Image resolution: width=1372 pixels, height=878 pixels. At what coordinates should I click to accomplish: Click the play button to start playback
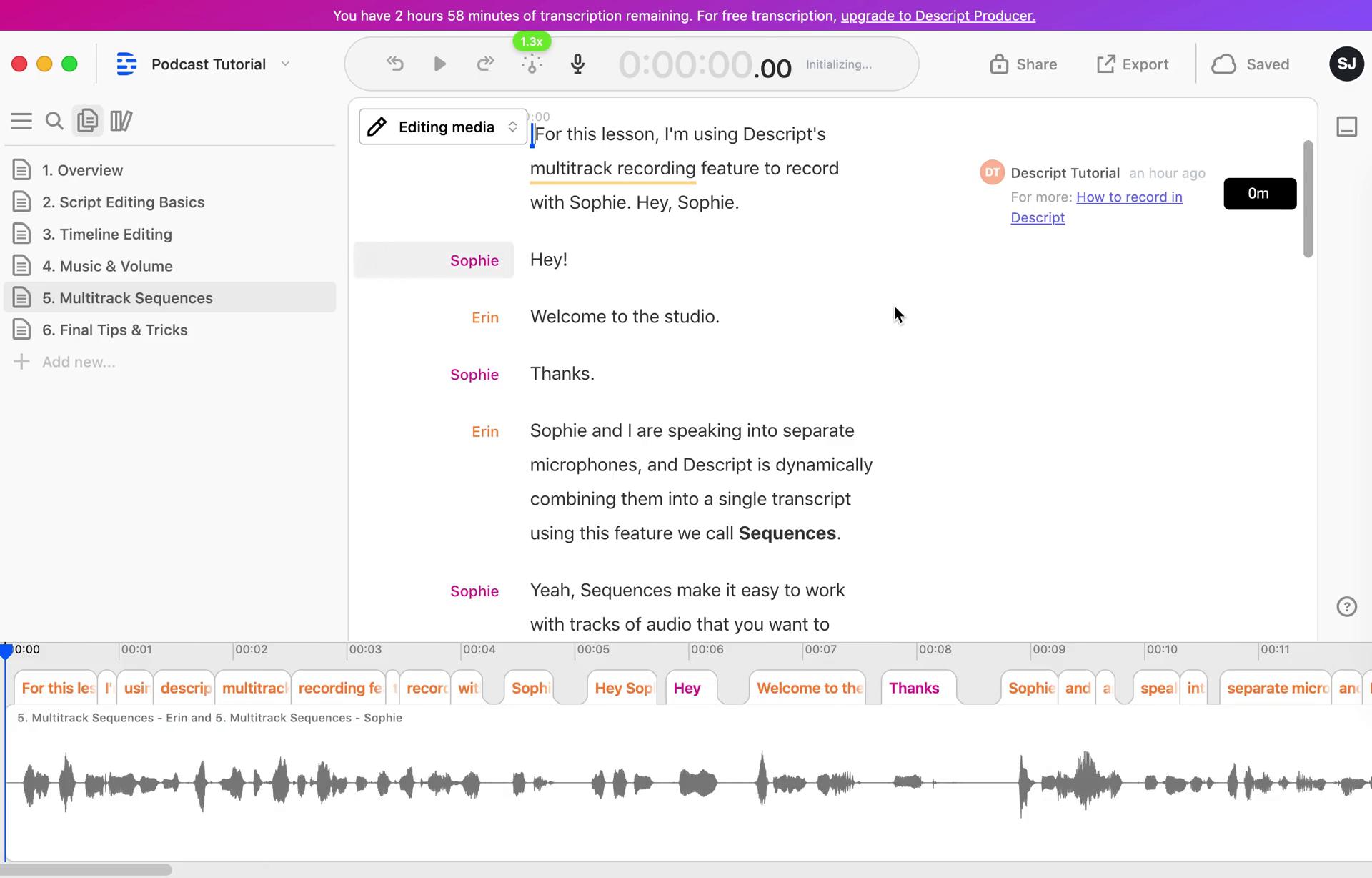pos(440,64)
